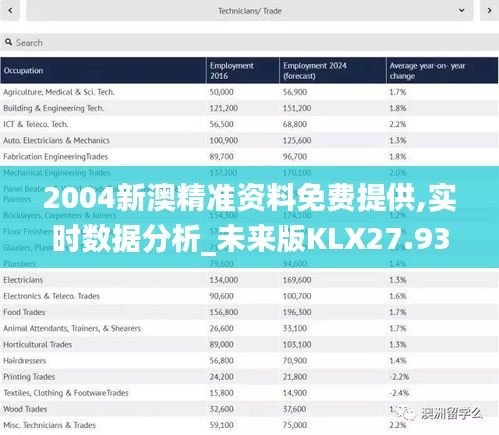The width and height of the screenshot is (499, 435).
Task: Click 121,200 employment 2016 value
Action: pyautogui.click(x=224, y=108)
